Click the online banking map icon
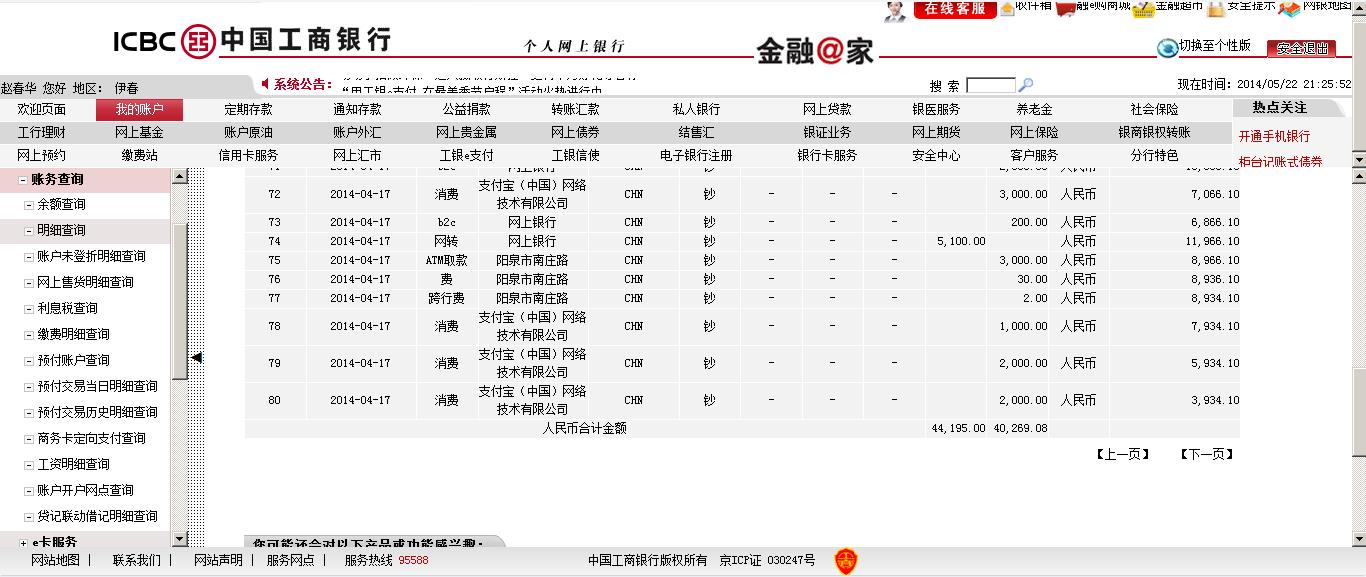 point(1289,9)
